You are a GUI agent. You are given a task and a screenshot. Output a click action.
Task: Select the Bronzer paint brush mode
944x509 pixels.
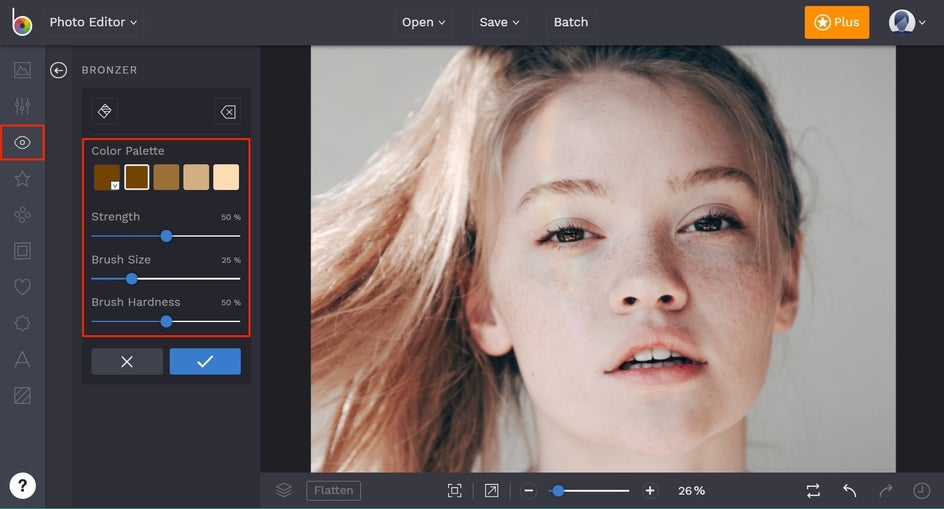(x=105, y=111)
